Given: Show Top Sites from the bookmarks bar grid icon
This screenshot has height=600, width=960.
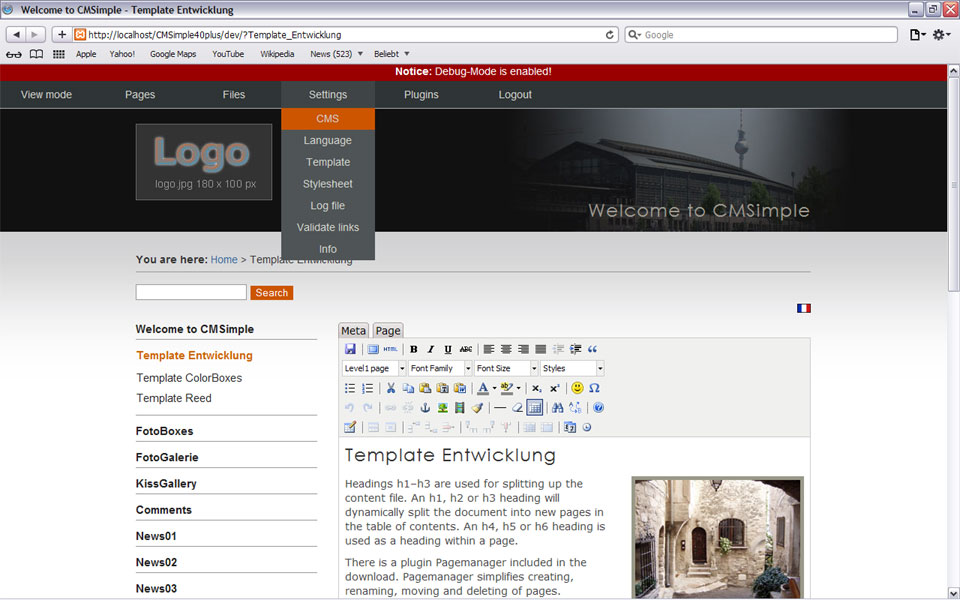Looking at the screenshot, I should click(x=59, y=54).
